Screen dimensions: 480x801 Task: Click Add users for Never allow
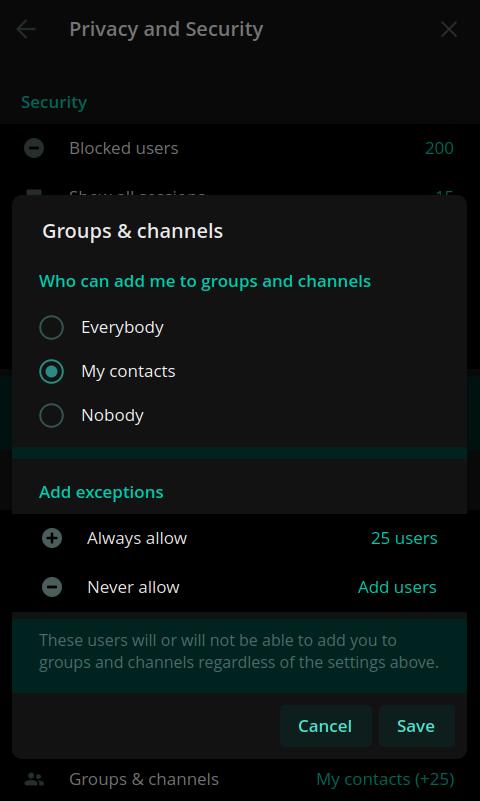coord(397,587)
